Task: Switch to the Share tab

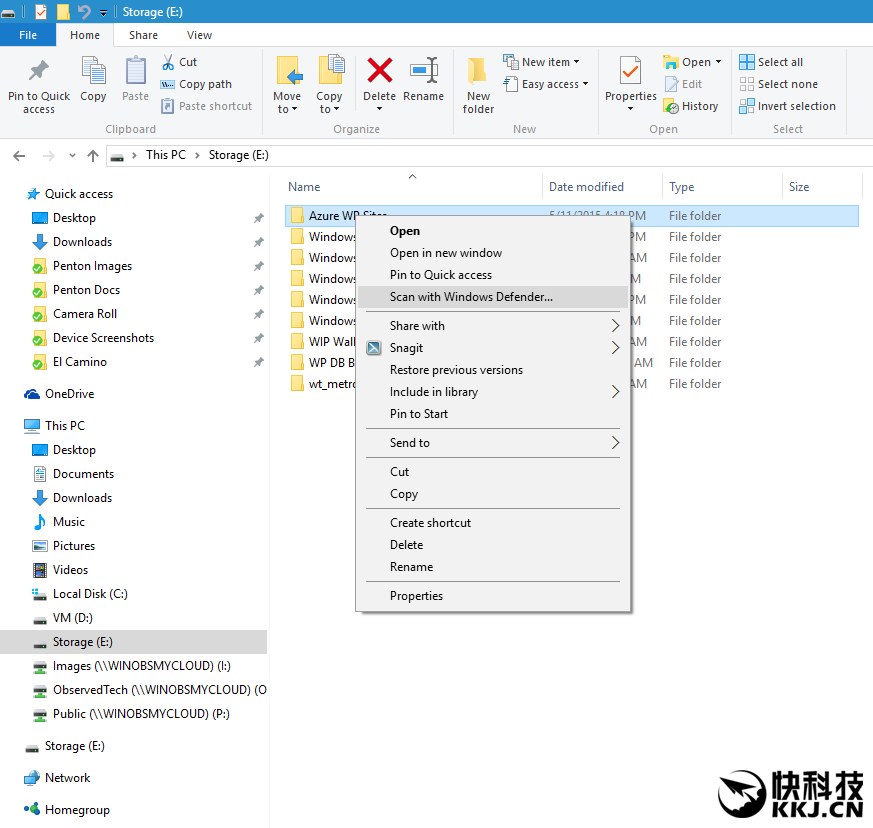Action: tap(143, 35)
